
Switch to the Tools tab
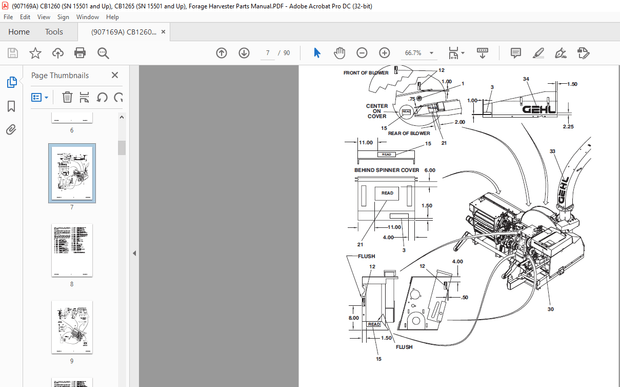54,32
